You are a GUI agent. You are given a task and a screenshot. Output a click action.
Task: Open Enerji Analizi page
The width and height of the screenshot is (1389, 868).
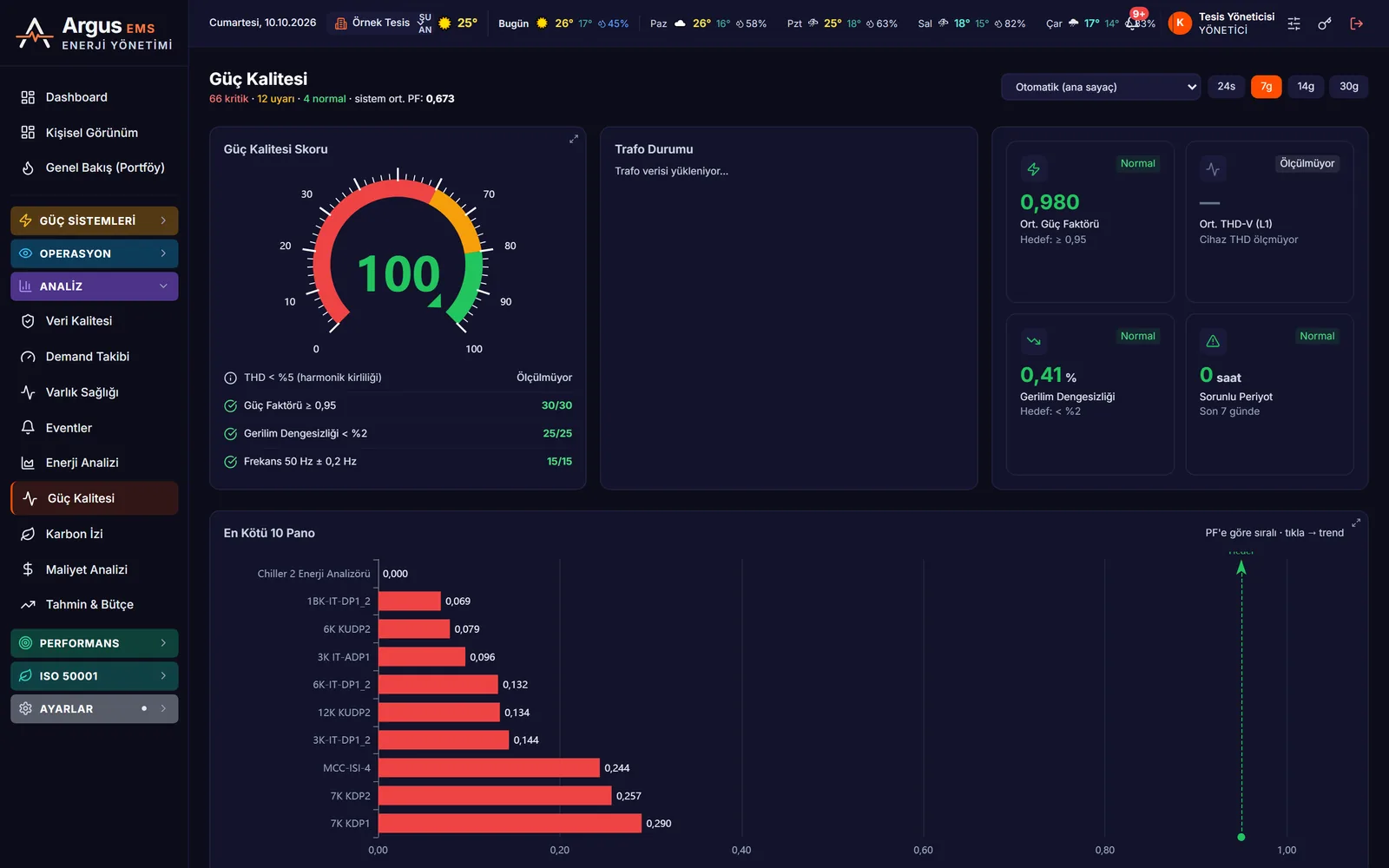[x=95, y=463]
